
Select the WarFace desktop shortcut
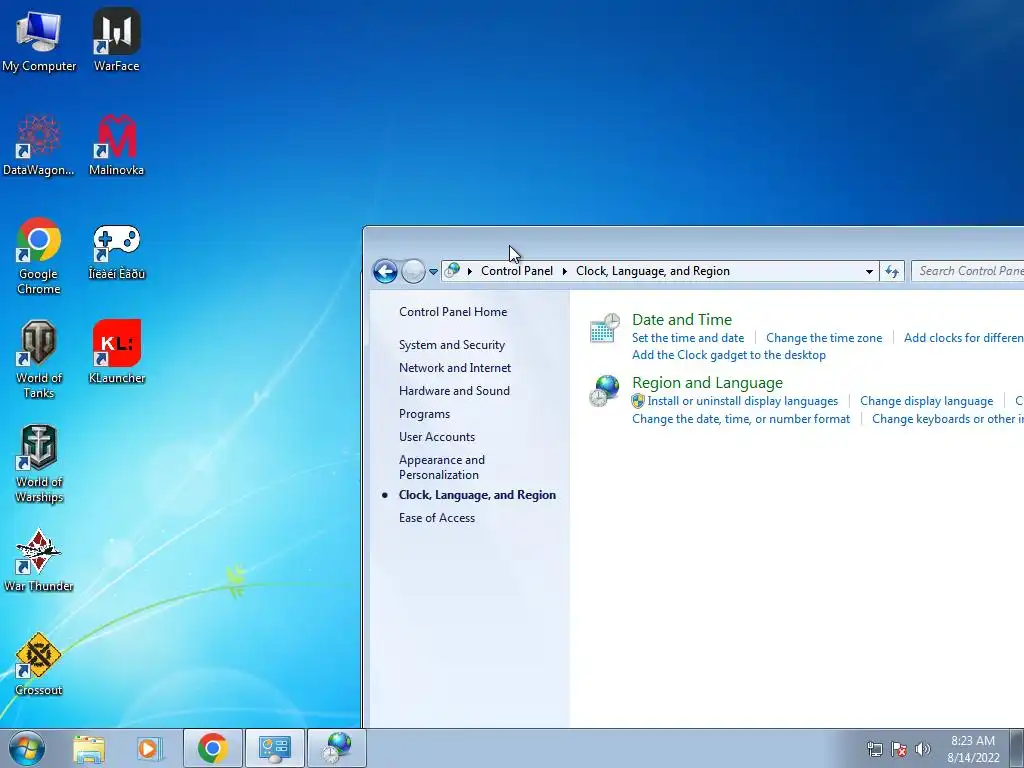(116, 41)
